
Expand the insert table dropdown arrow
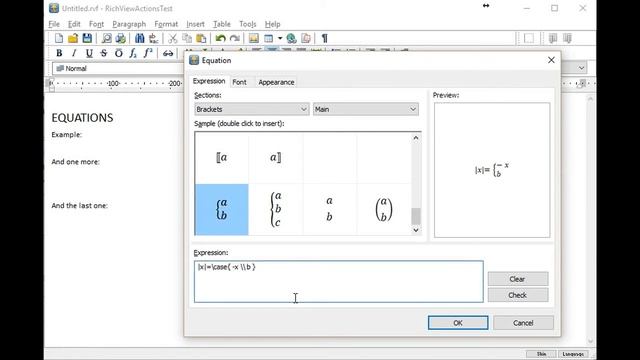click(280, 38)
